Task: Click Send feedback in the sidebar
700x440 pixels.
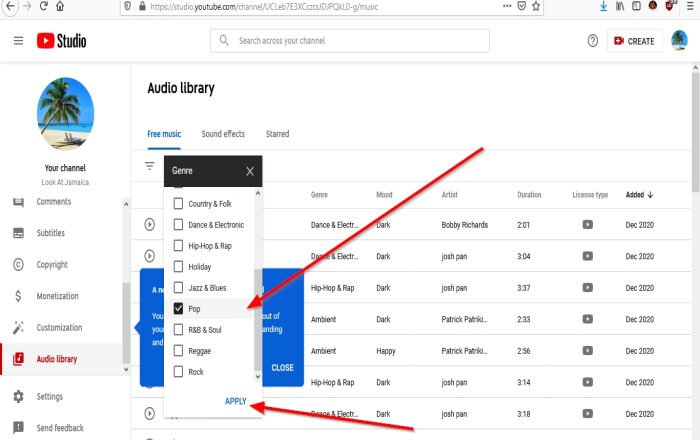Action: click(x=61, y=428)
